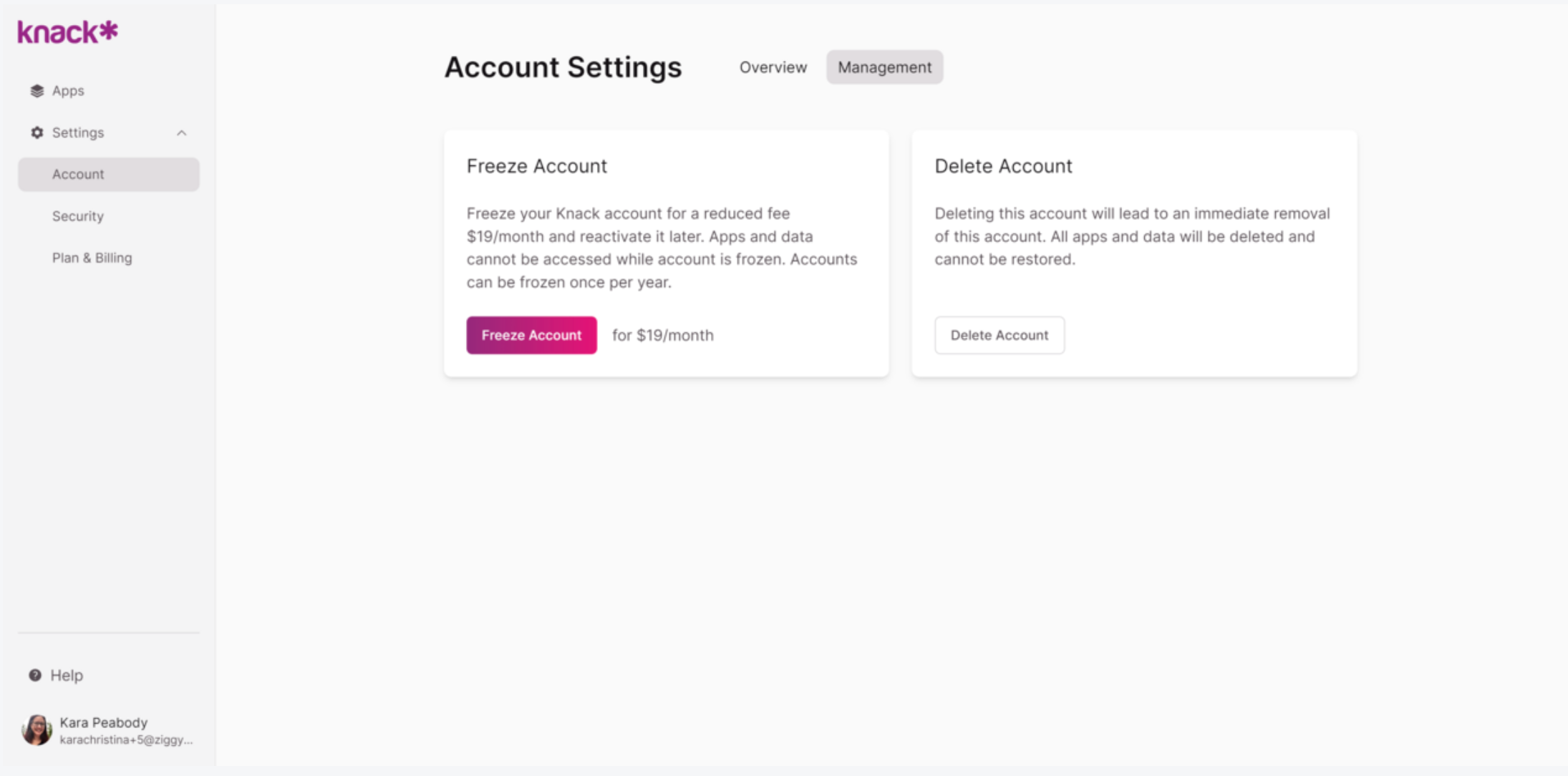
Task: Click the Freeze Account card heading
Action: [x=537, y=166]
